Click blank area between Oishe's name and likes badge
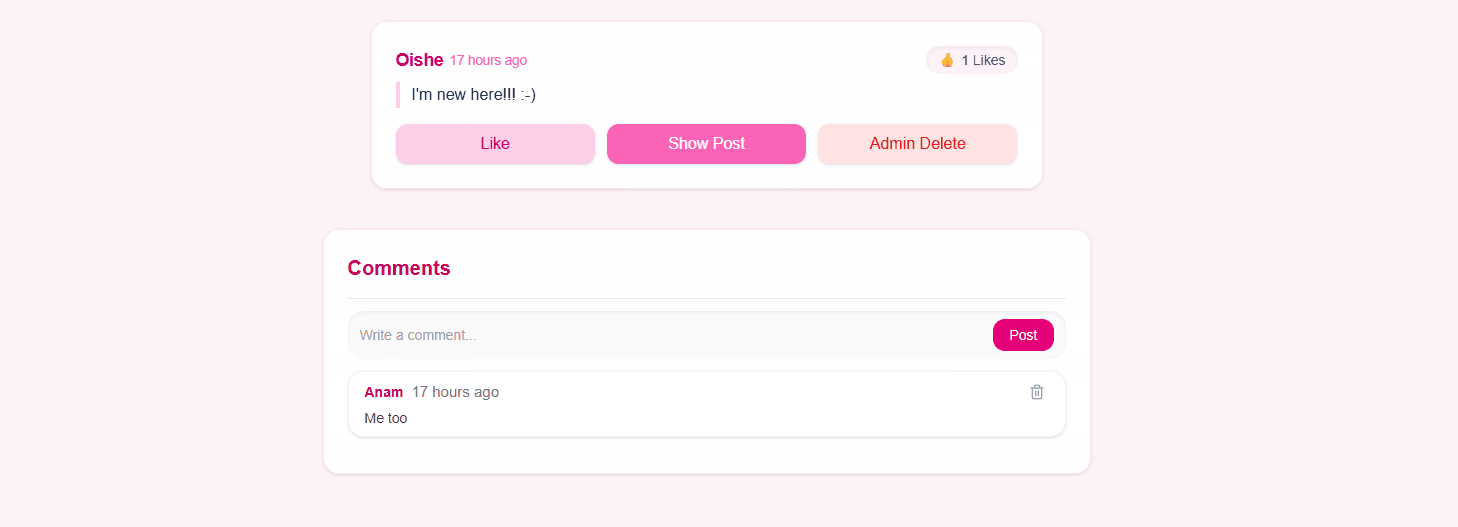 coord(720,60)
